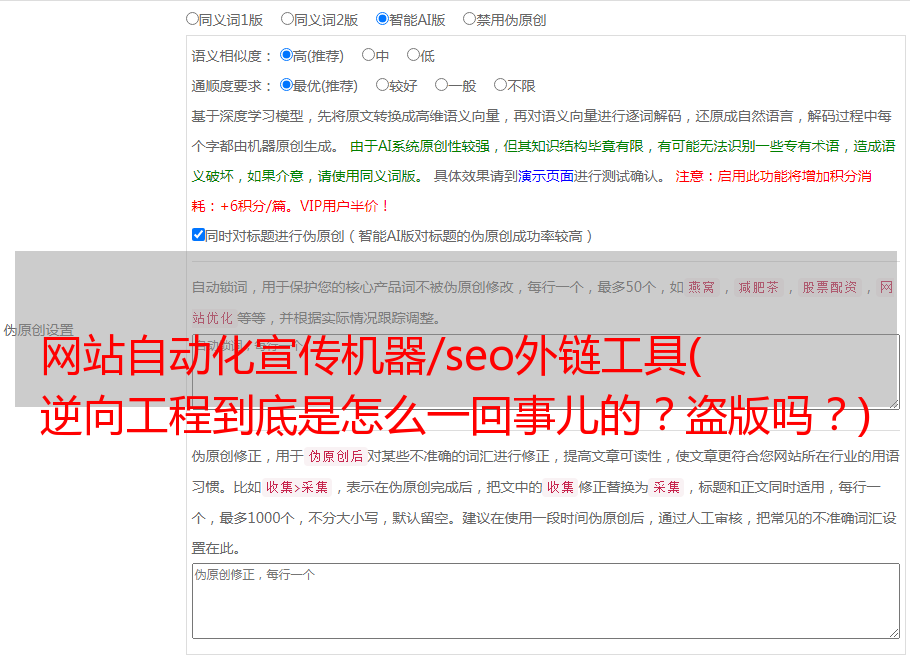Set 通顺度要求 to 不限
Screen dimensions: 911x658
pos(500,85)
